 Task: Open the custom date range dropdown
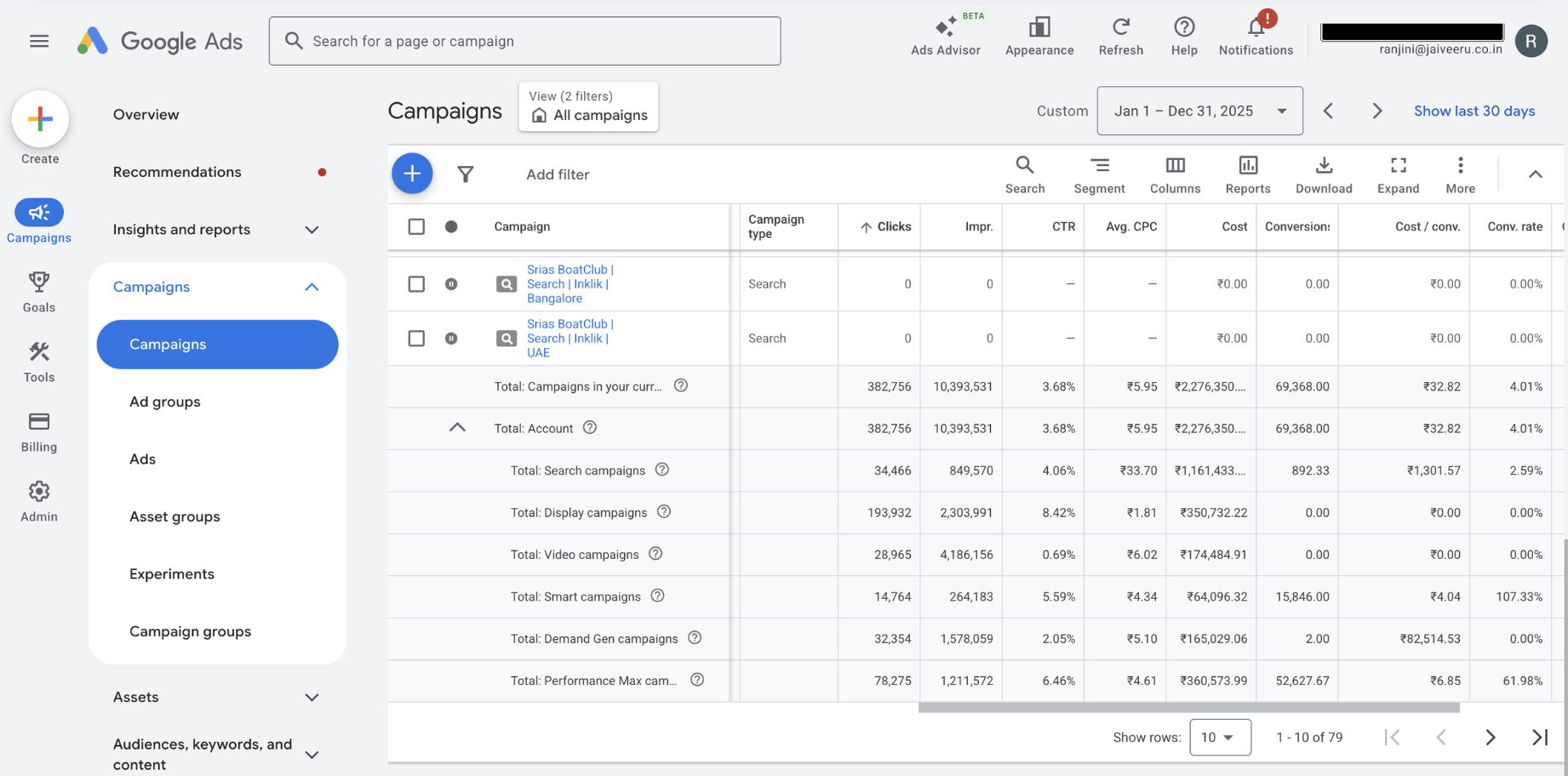pyautogui.click(x=1199, y=111)
